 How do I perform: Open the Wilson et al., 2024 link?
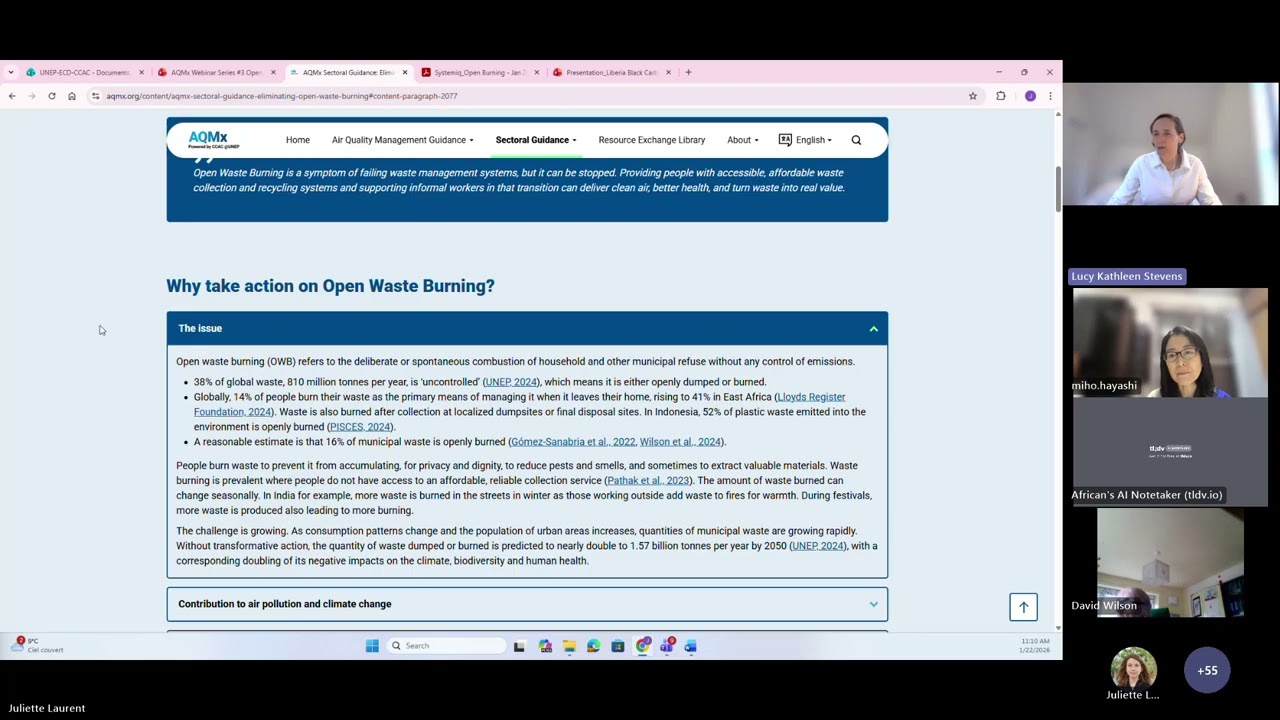coord(680,442)
